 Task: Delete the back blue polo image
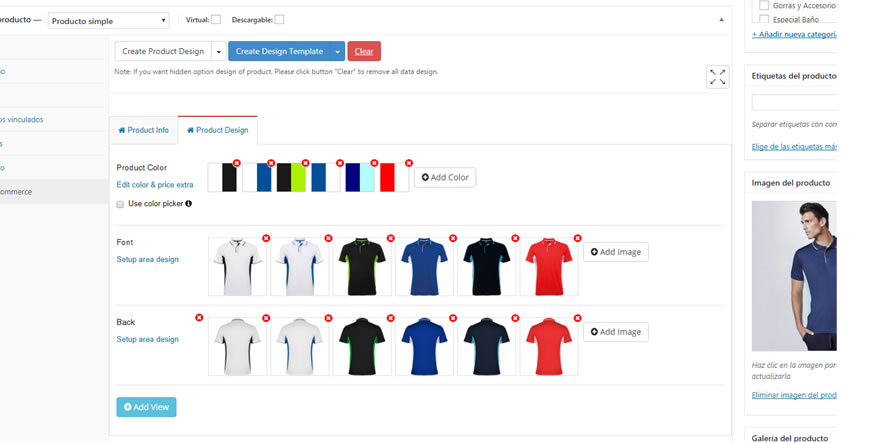coord(453,318)
